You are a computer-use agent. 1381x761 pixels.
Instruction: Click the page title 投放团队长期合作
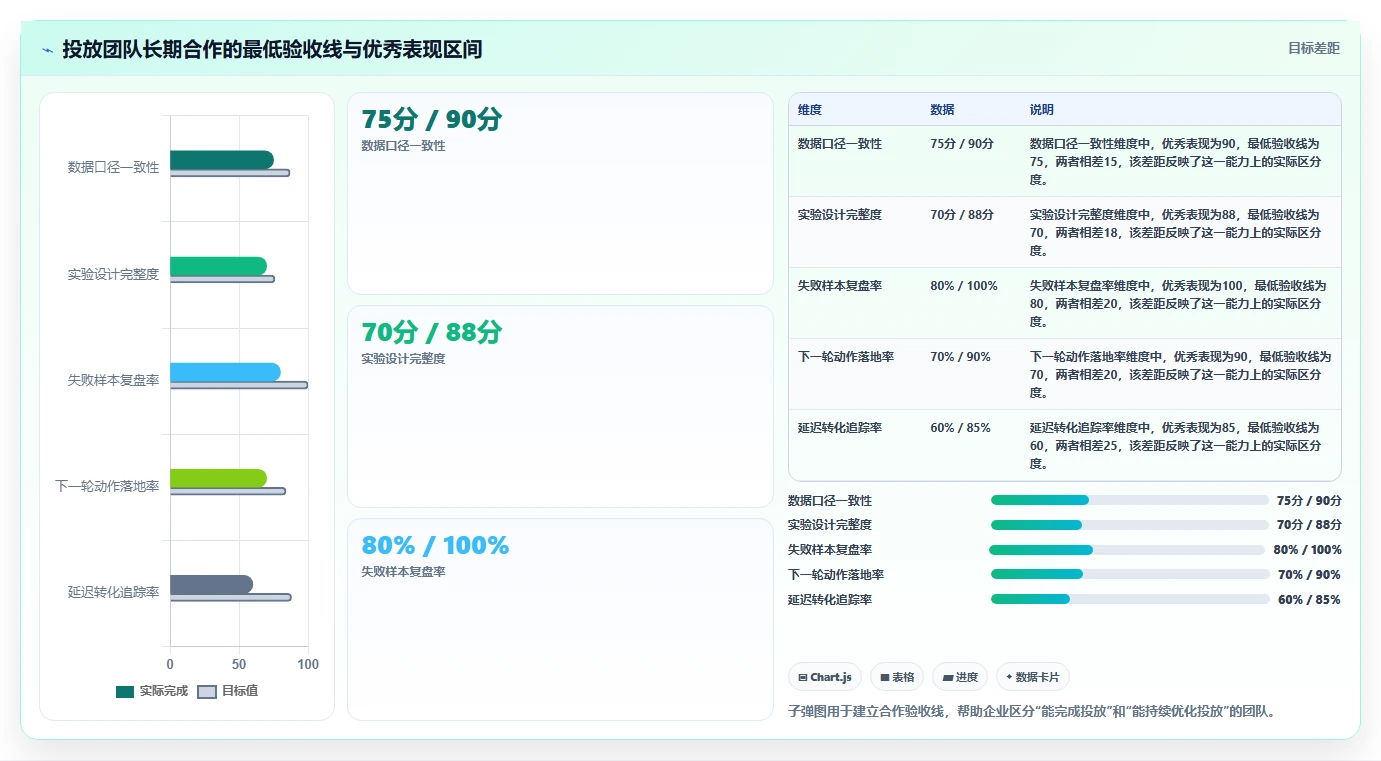click(272, 49)
